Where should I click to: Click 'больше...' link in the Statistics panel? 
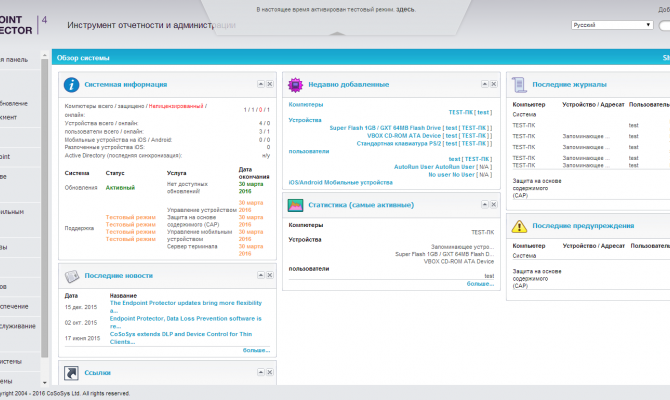point(480,283)
